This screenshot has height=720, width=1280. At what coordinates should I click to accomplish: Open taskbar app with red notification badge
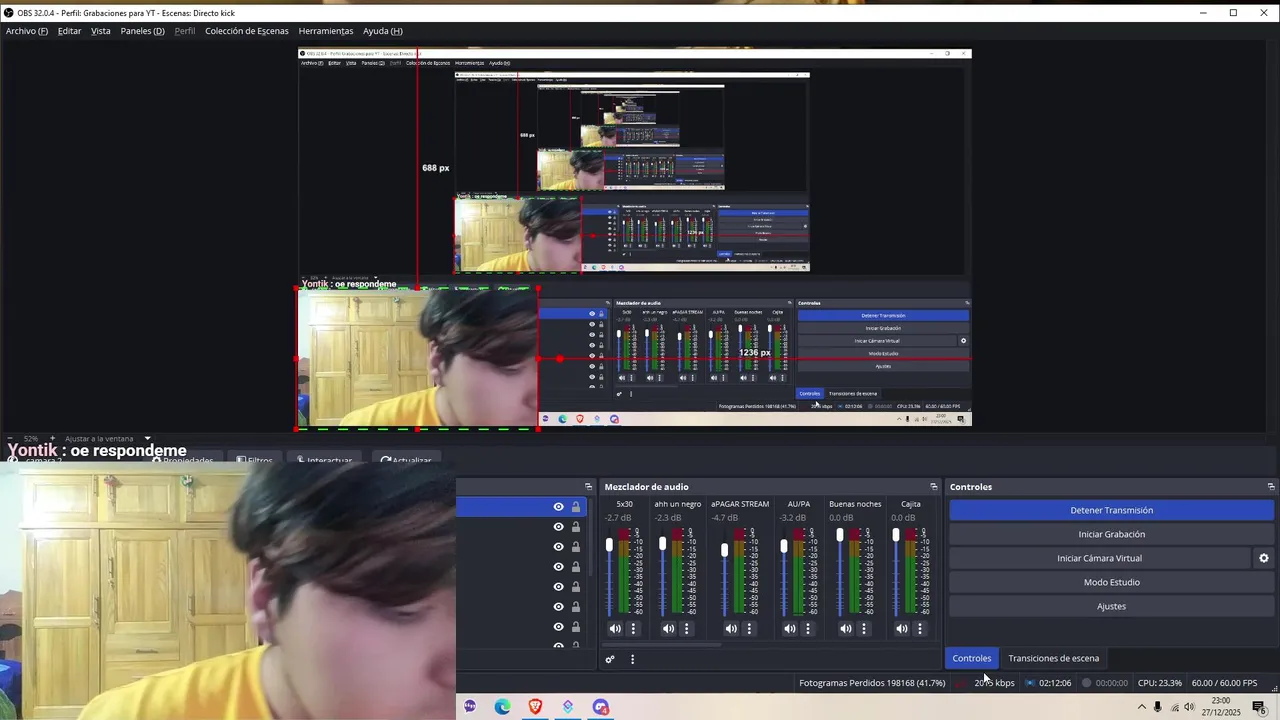(601, 707)
